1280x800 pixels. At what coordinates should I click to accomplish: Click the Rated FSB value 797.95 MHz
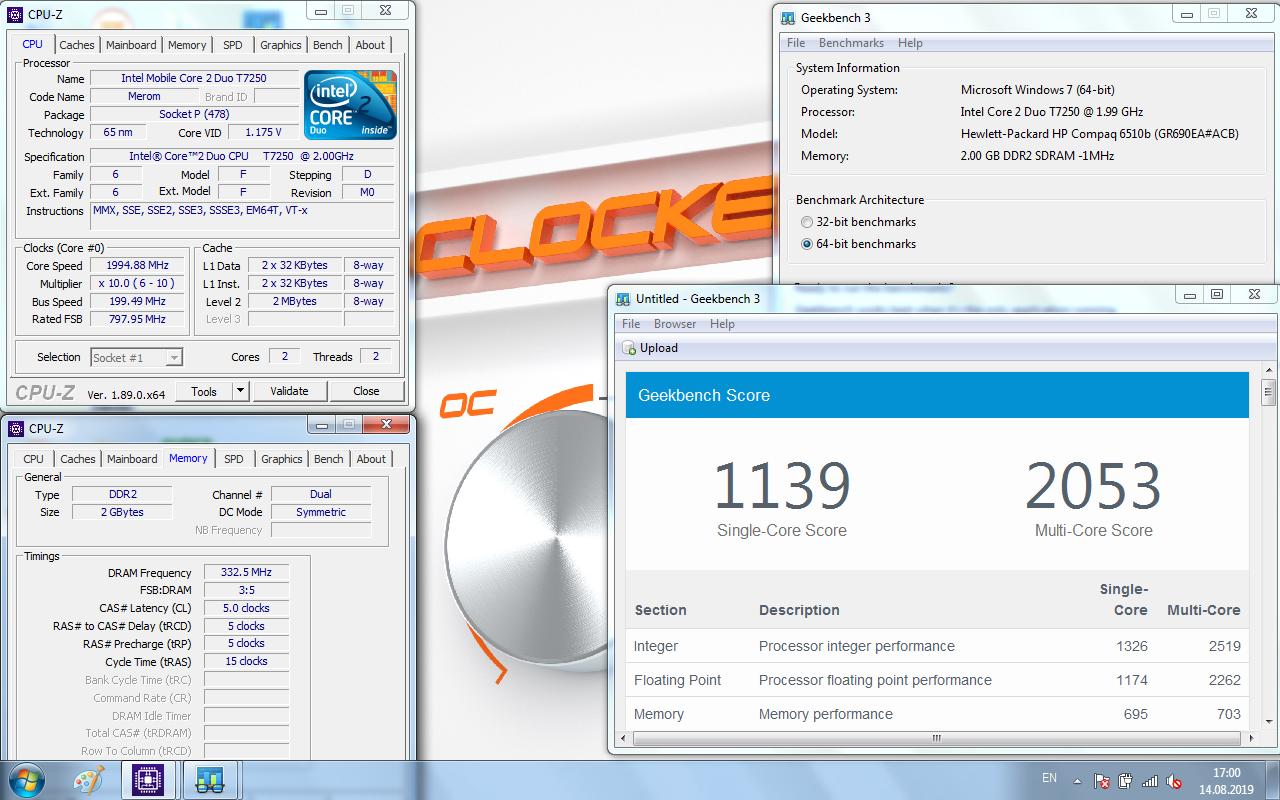[138, 320]
